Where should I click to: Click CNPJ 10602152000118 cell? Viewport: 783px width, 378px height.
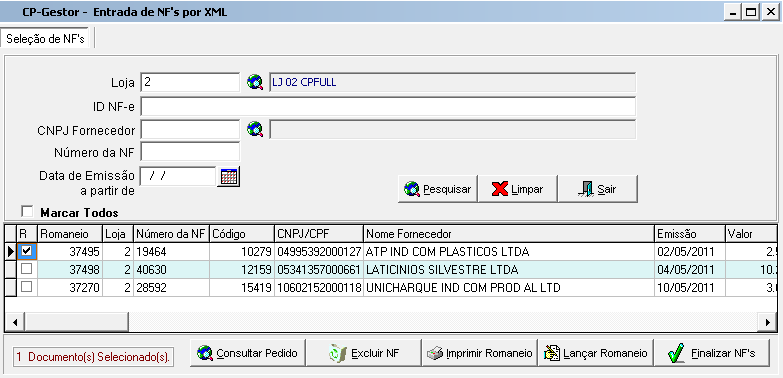pos(319,288)
